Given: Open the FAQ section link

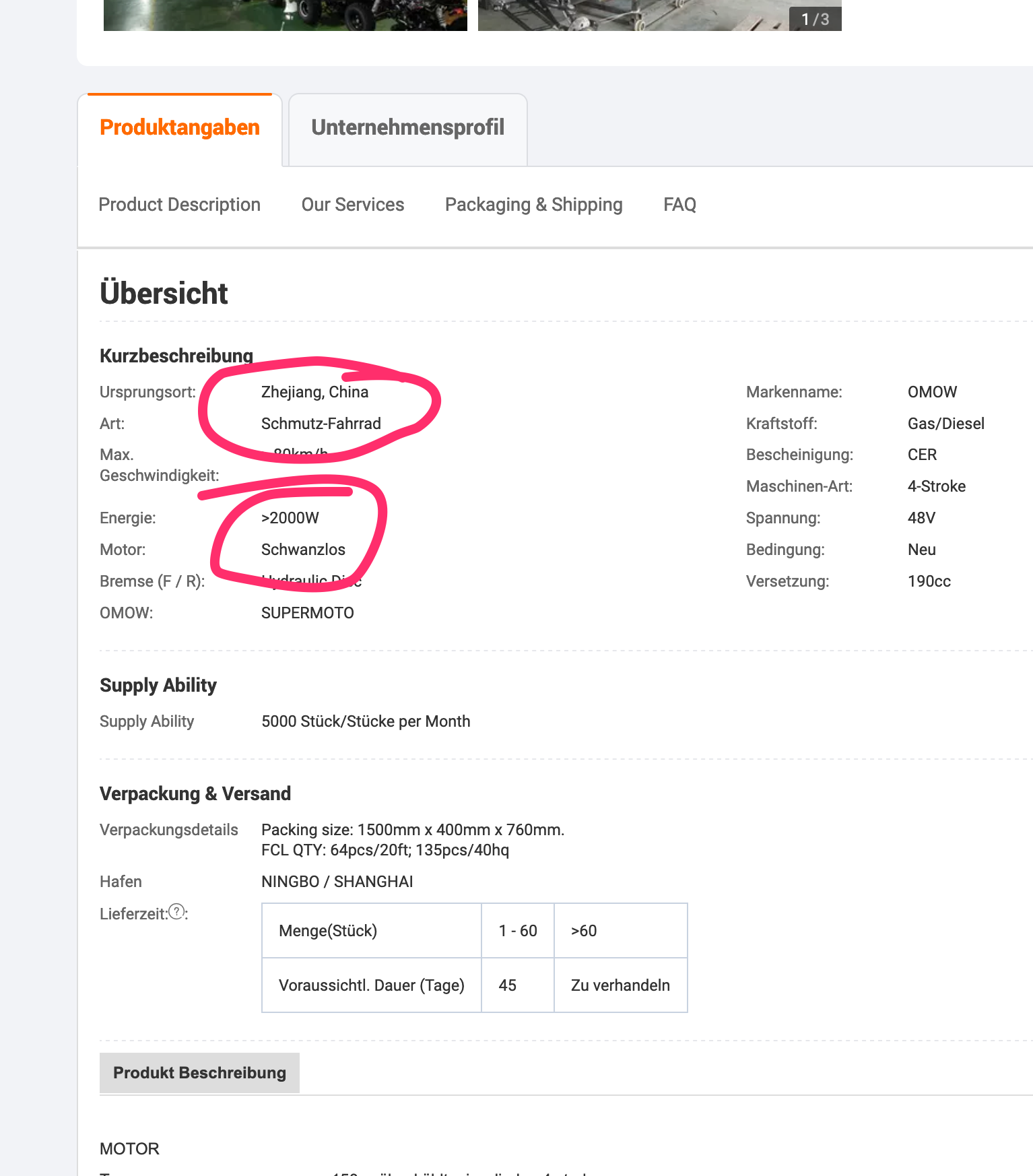Looking at the screenshot, I should click(679, 205).
